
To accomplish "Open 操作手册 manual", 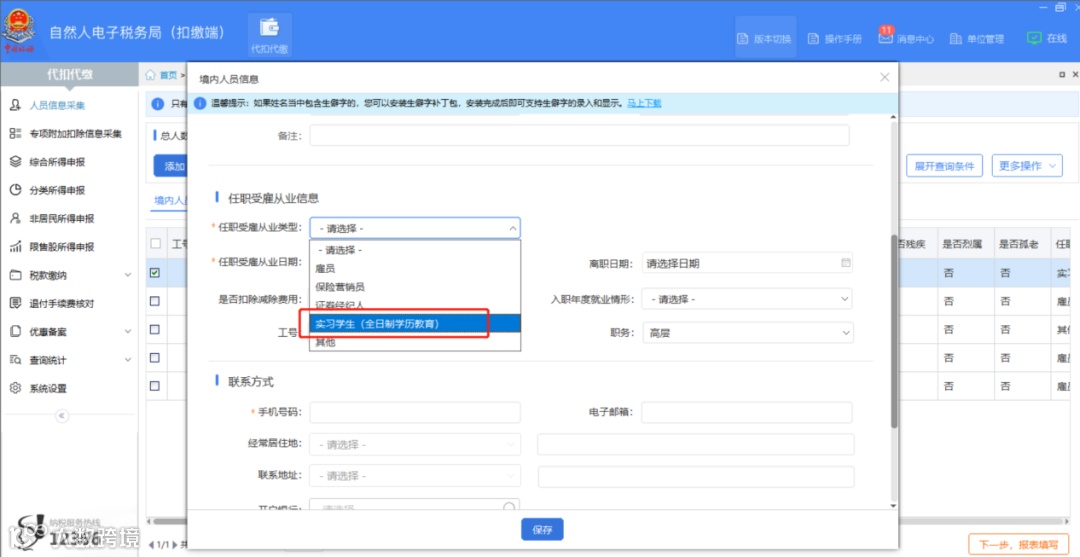I will (x=834, y=39).
